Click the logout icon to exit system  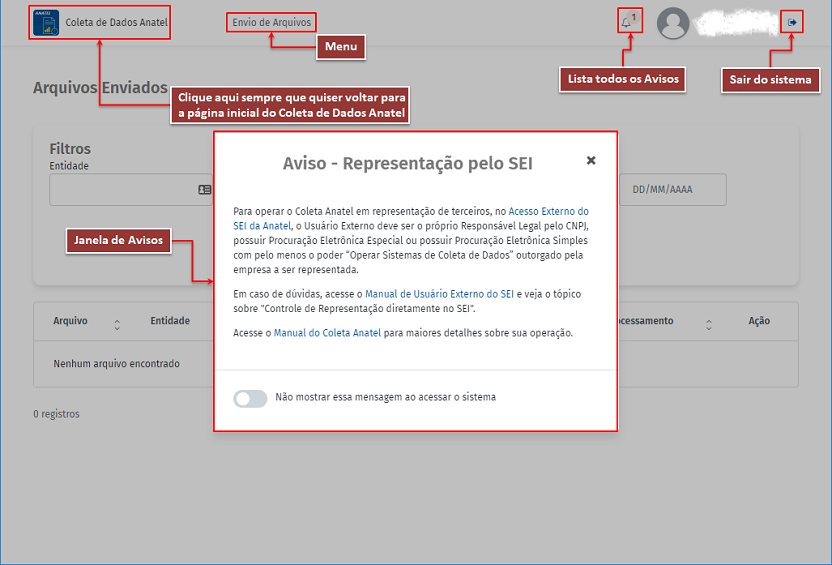(x=792, y=22)
